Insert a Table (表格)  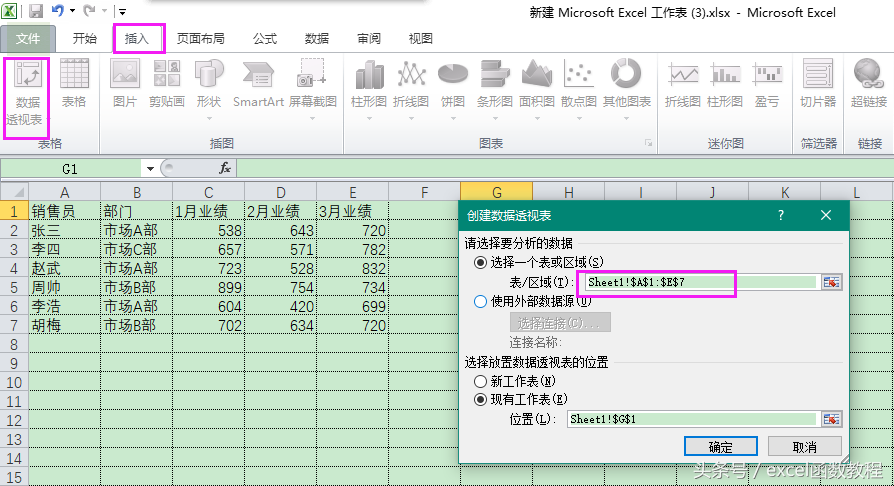[x=74, y=83]
